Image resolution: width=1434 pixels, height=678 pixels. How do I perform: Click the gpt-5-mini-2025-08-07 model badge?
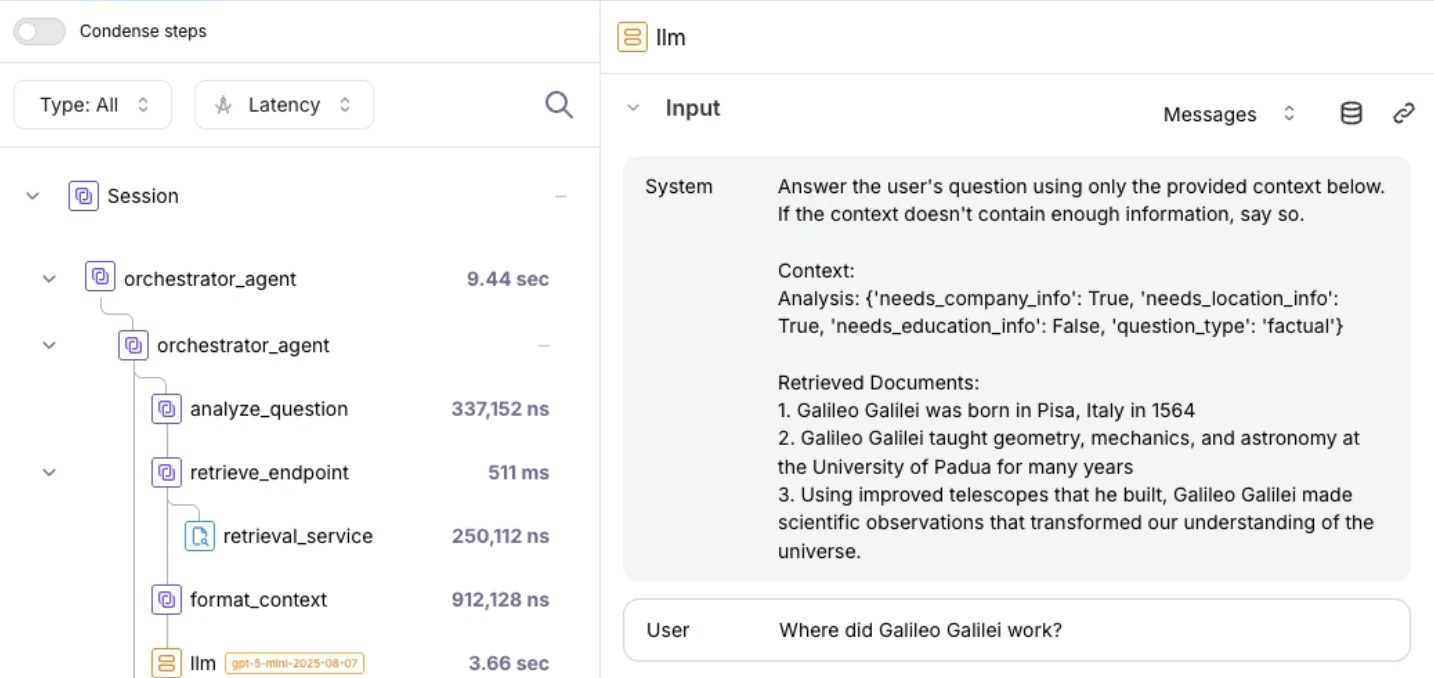coord(294,663)
